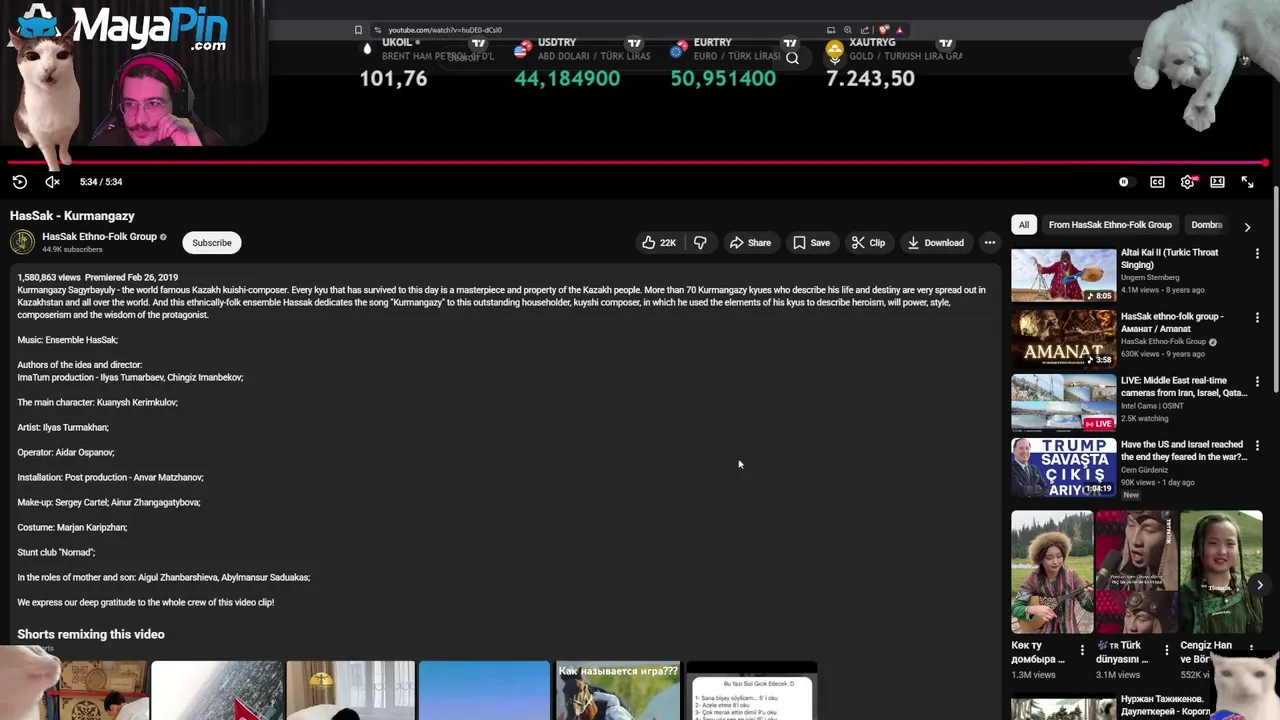
Task: Click the UKOIL ticker widget
Action: tap(428, 62)
